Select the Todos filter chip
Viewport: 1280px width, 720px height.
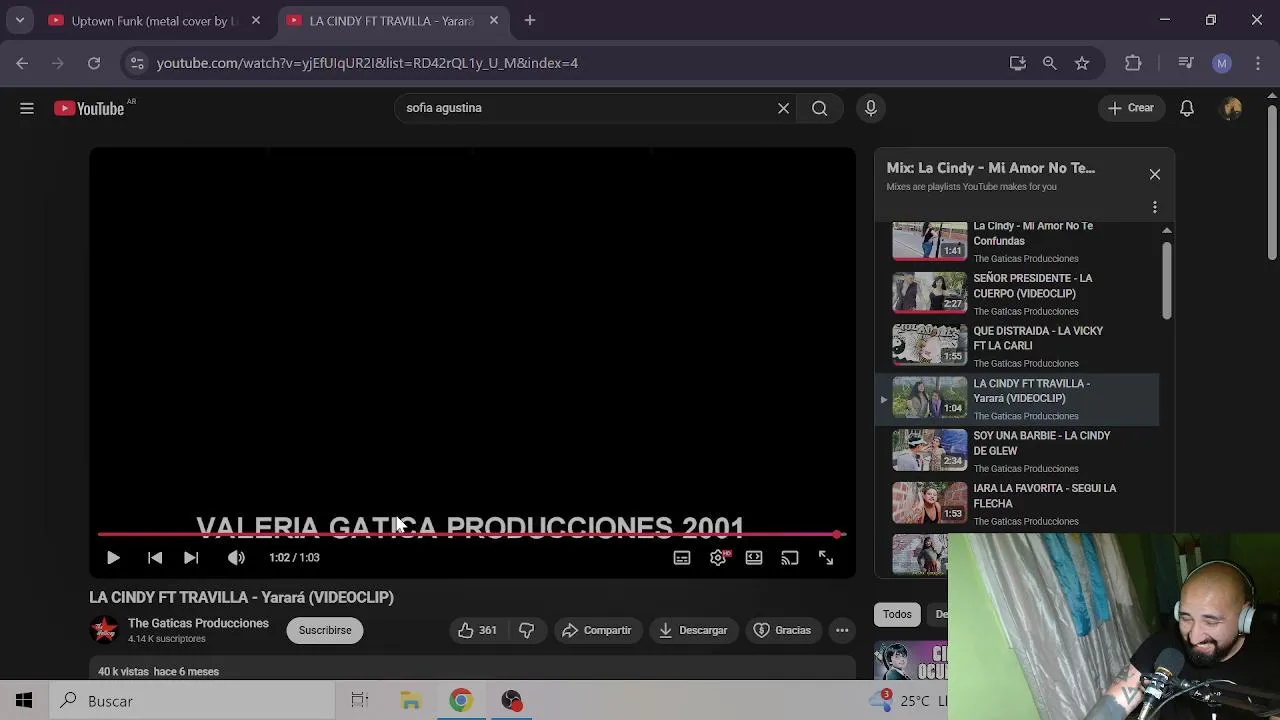click(897, 614)
